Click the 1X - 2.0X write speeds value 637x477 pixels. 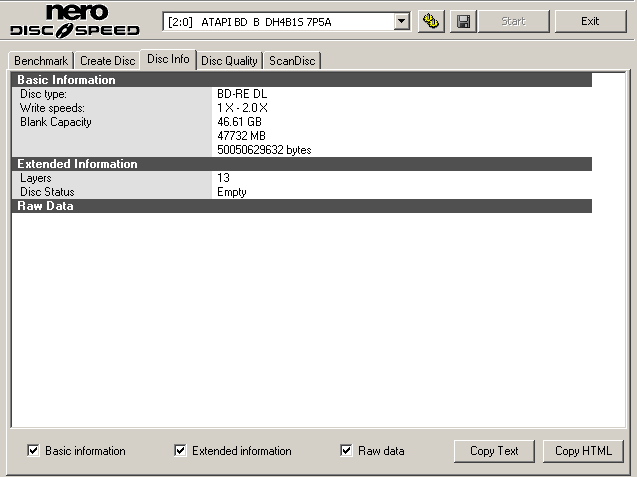(243, 108)
